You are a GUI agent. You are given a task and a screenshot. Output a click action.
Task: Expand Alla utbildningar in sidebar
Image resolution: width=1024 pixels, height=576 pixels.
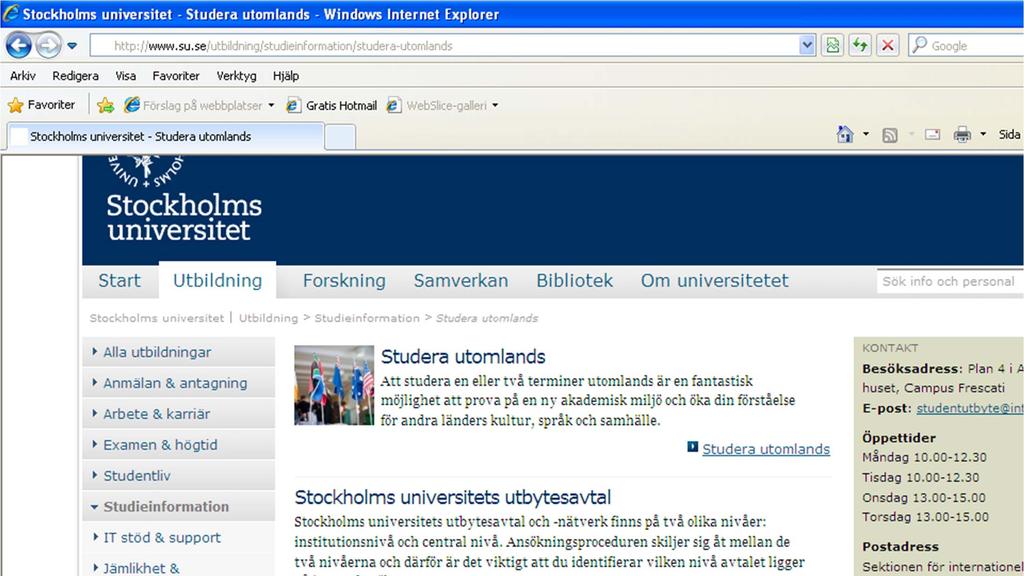(x=178, y=352)
